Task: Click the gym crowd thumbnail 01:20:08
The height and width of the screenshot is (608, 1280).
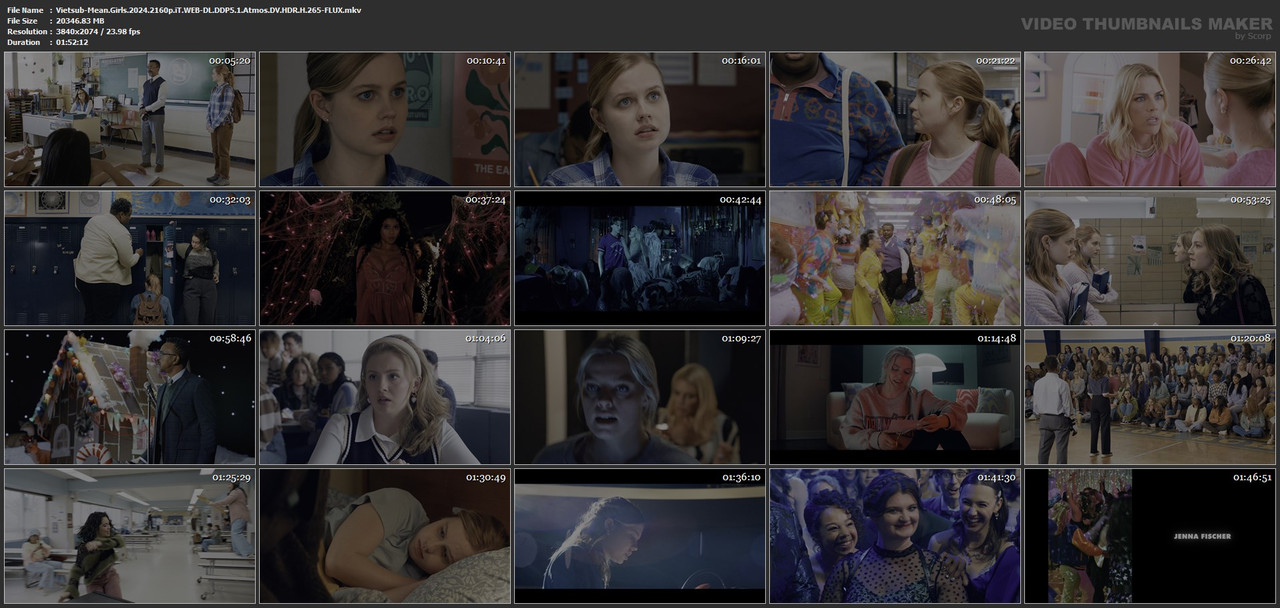Action: click(1150, 397)
